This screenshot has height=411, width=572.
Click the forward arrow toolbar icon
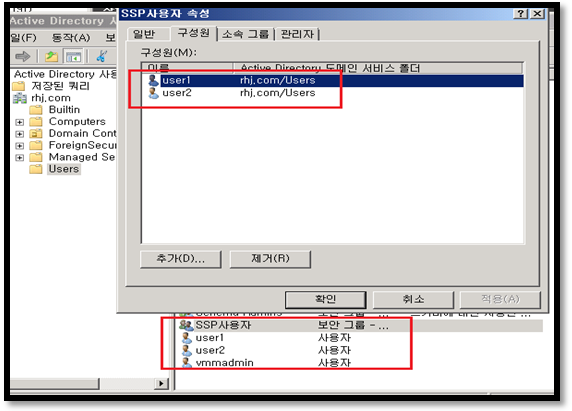22,57
